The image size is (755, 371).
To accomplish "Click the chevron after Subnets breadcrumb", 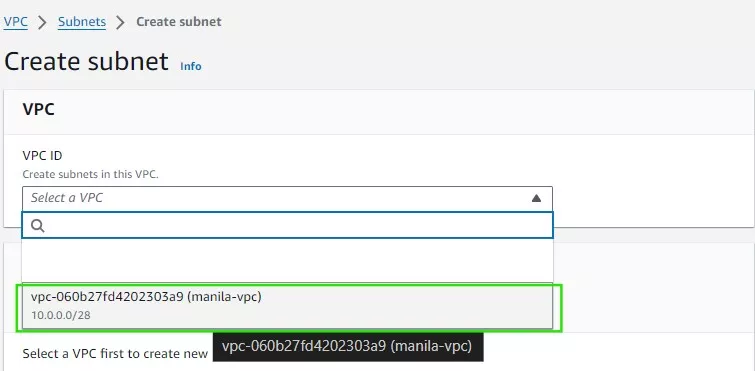I will click(120, 22).
